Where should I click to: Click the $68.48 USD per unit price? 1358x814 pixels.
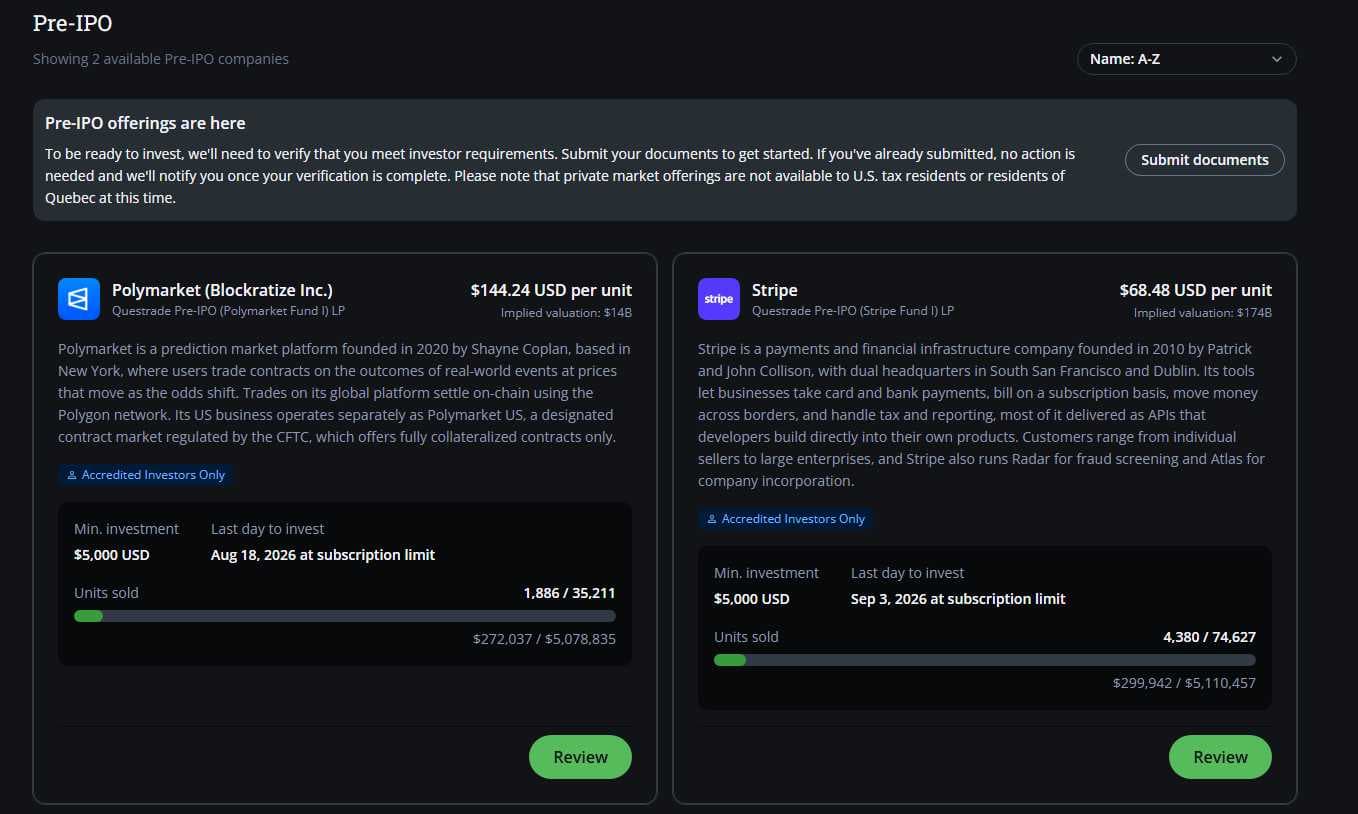coord(1196,290)
